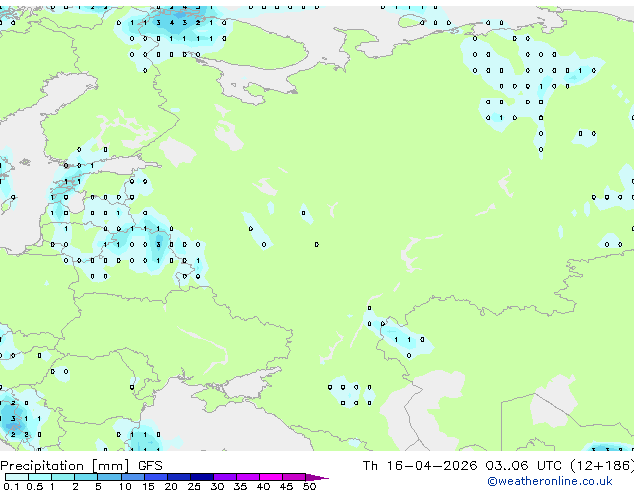This screenshot has height=490, width=634.
Task: Click the 1–2 mm legend color swatch
Action: [63, 477]
